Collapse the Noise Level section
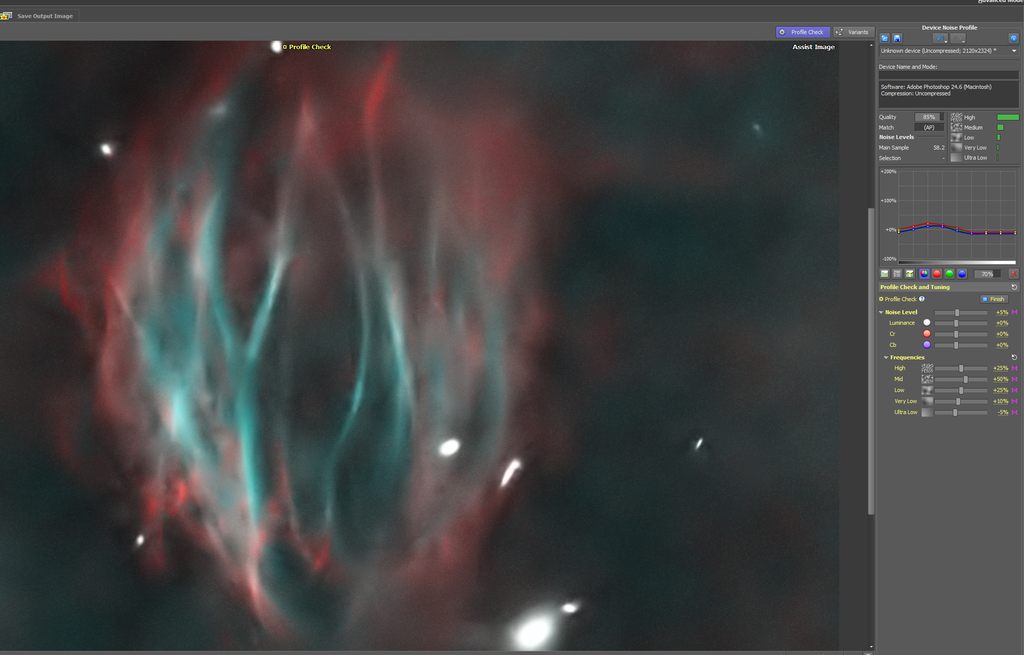This screenshot has width=1024, height=655. (881, 312)
